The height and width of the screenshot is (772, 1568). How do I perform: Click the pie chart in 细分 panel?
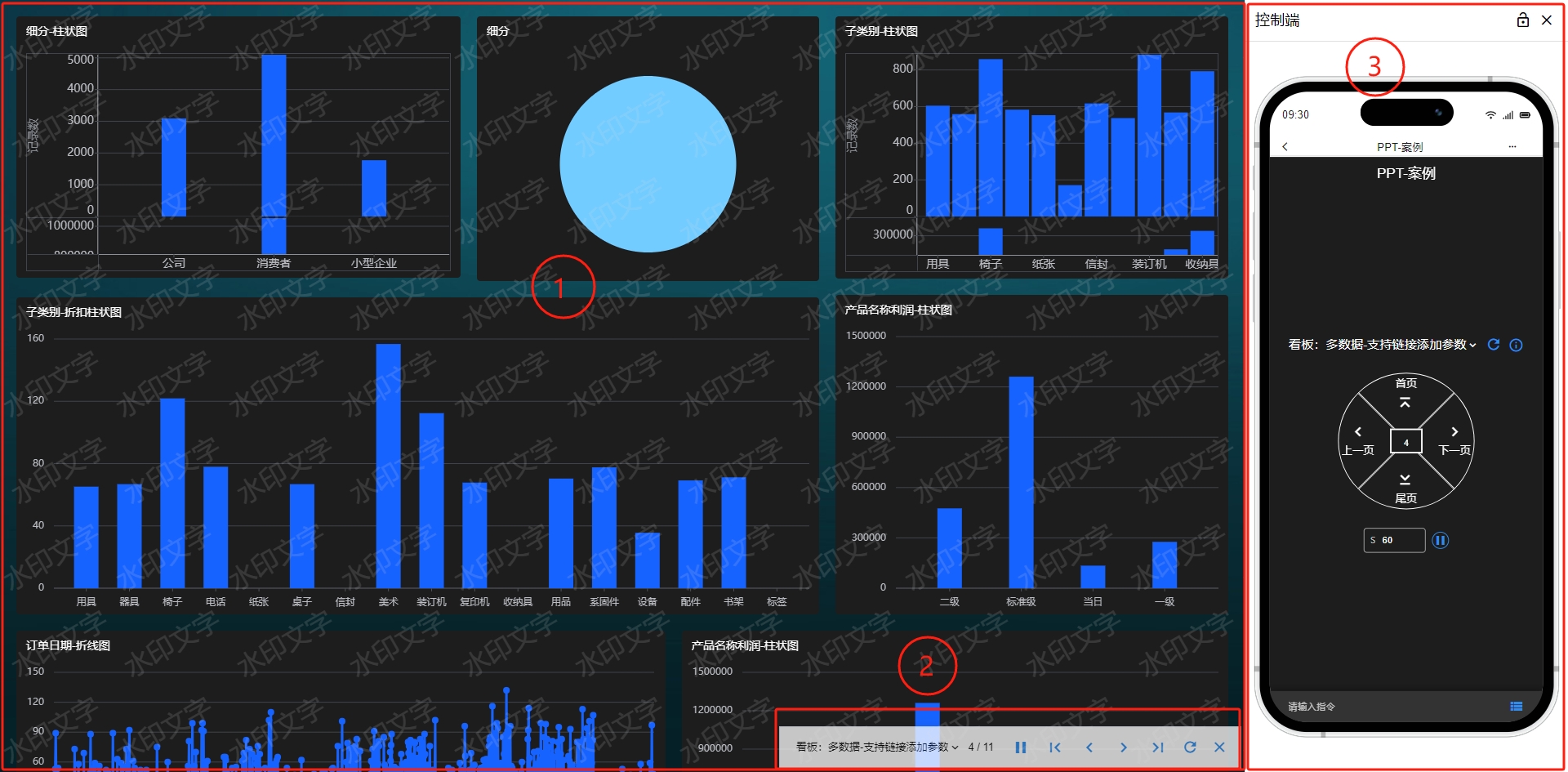[x=648, y=164]
